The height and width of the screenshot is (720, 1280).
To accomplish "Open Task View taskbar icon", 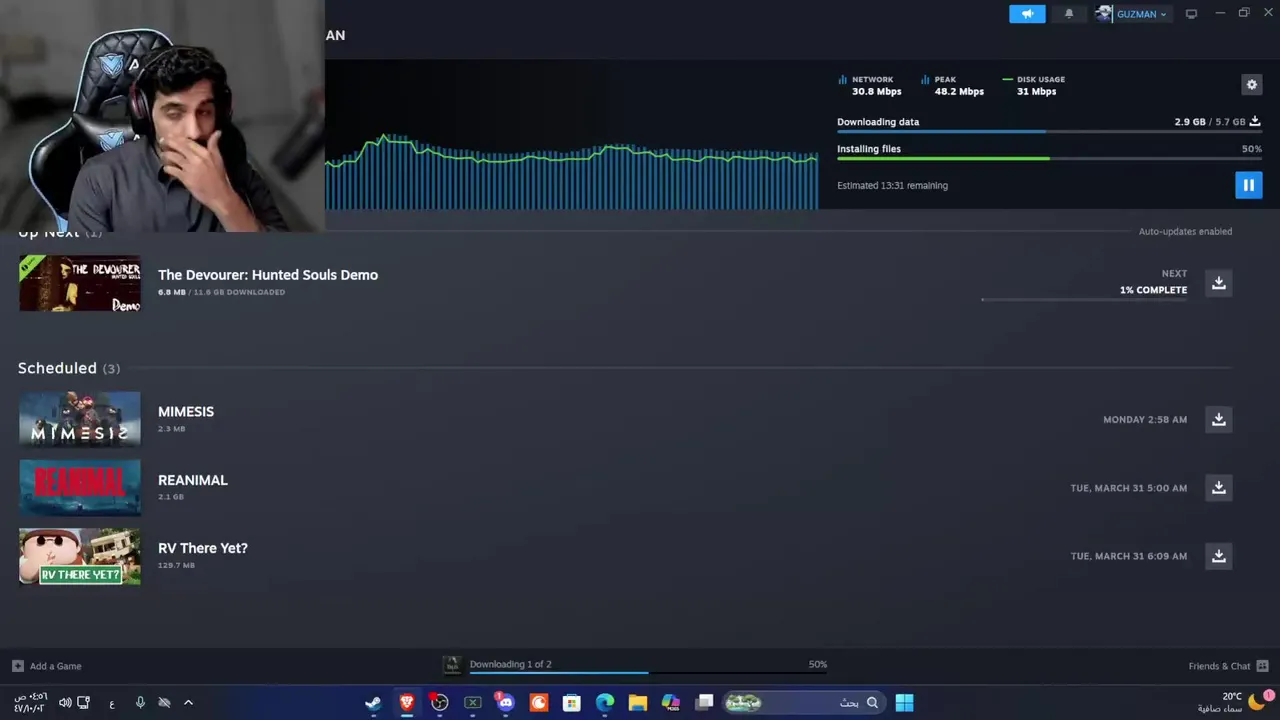I will [705, 702].
